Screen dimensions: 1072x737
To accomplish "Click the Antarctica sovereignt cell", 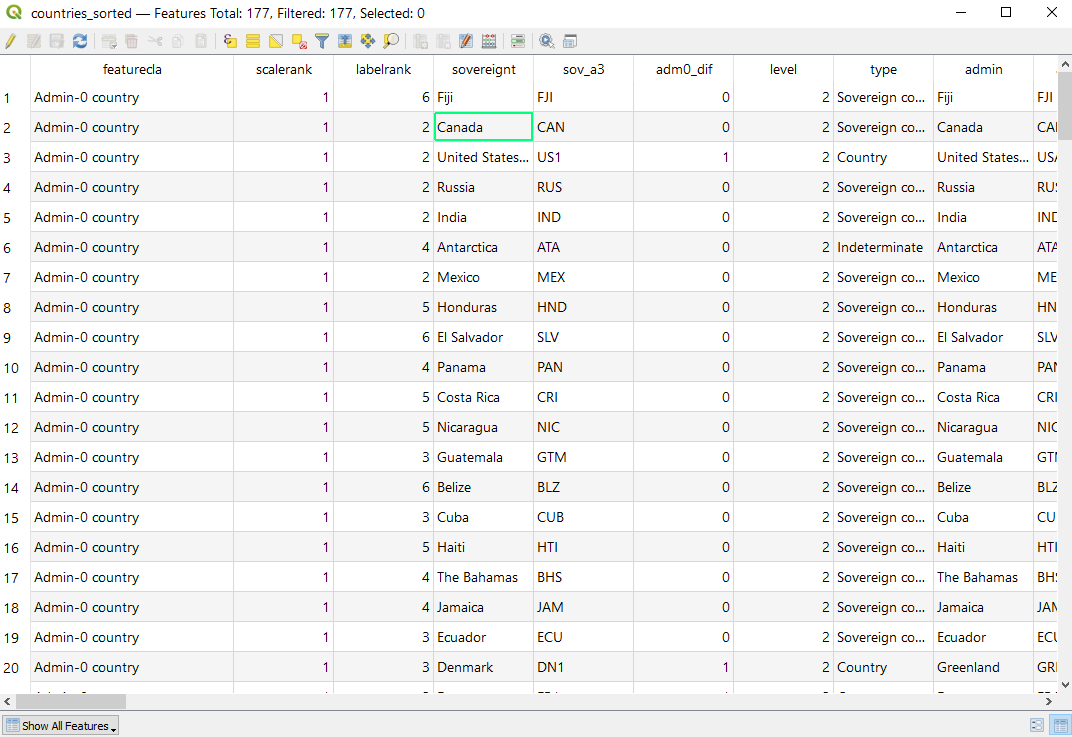I will 483,247.
